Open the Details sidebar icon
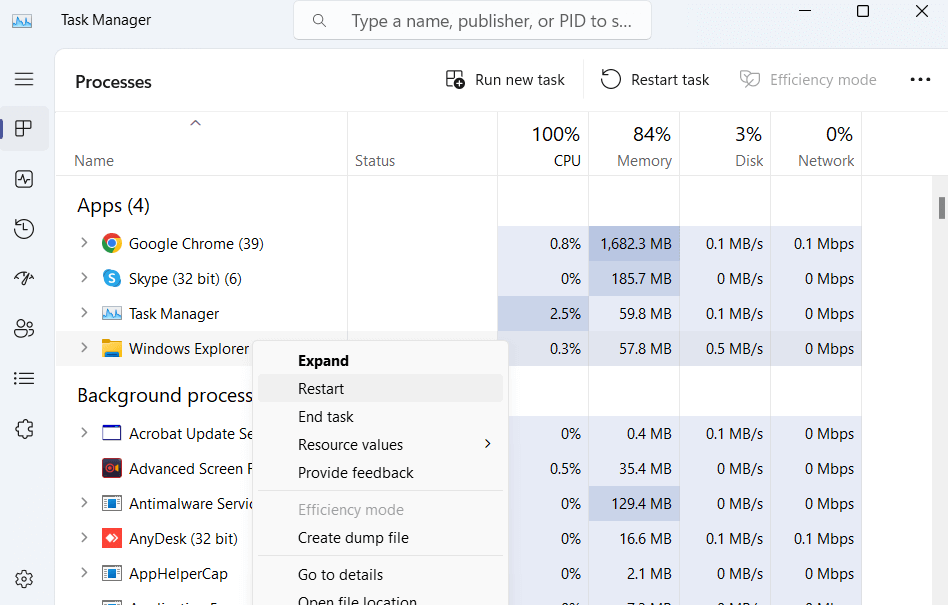The width and height of the screenshot is (948, 605). (x=24, y=378)
